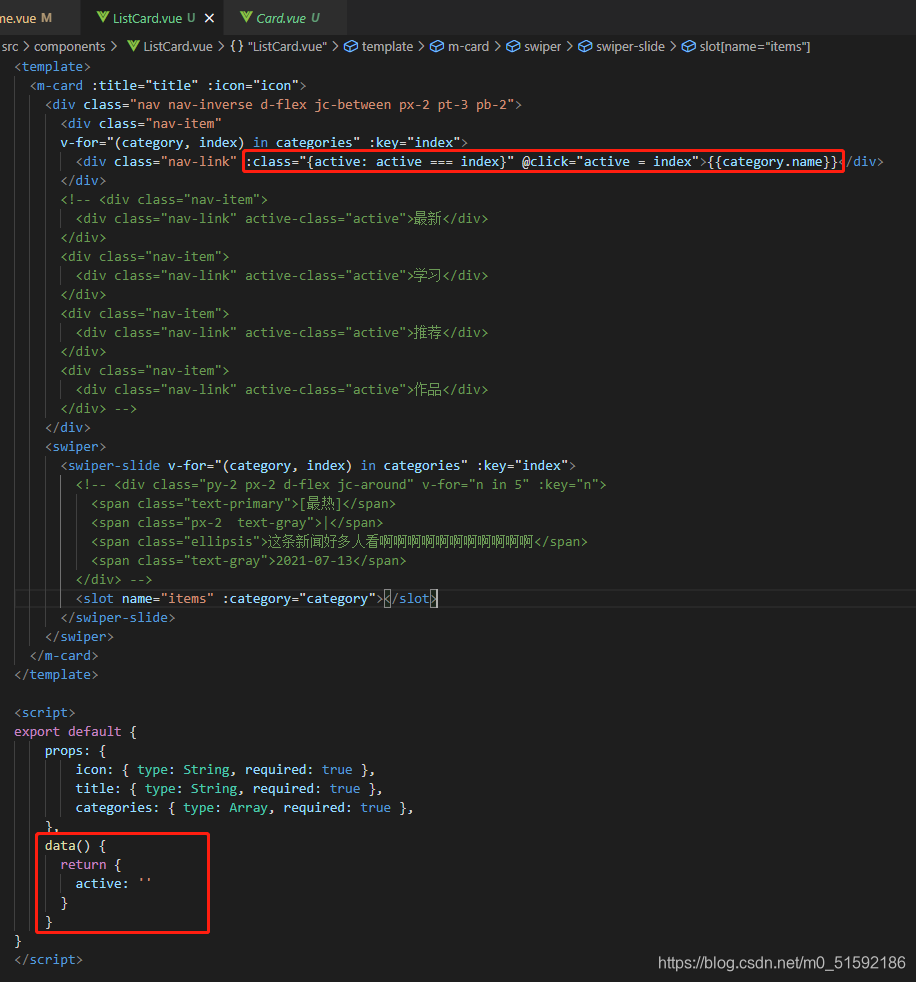
Task: Click the span with [最热] text
Action: (244, 504)
